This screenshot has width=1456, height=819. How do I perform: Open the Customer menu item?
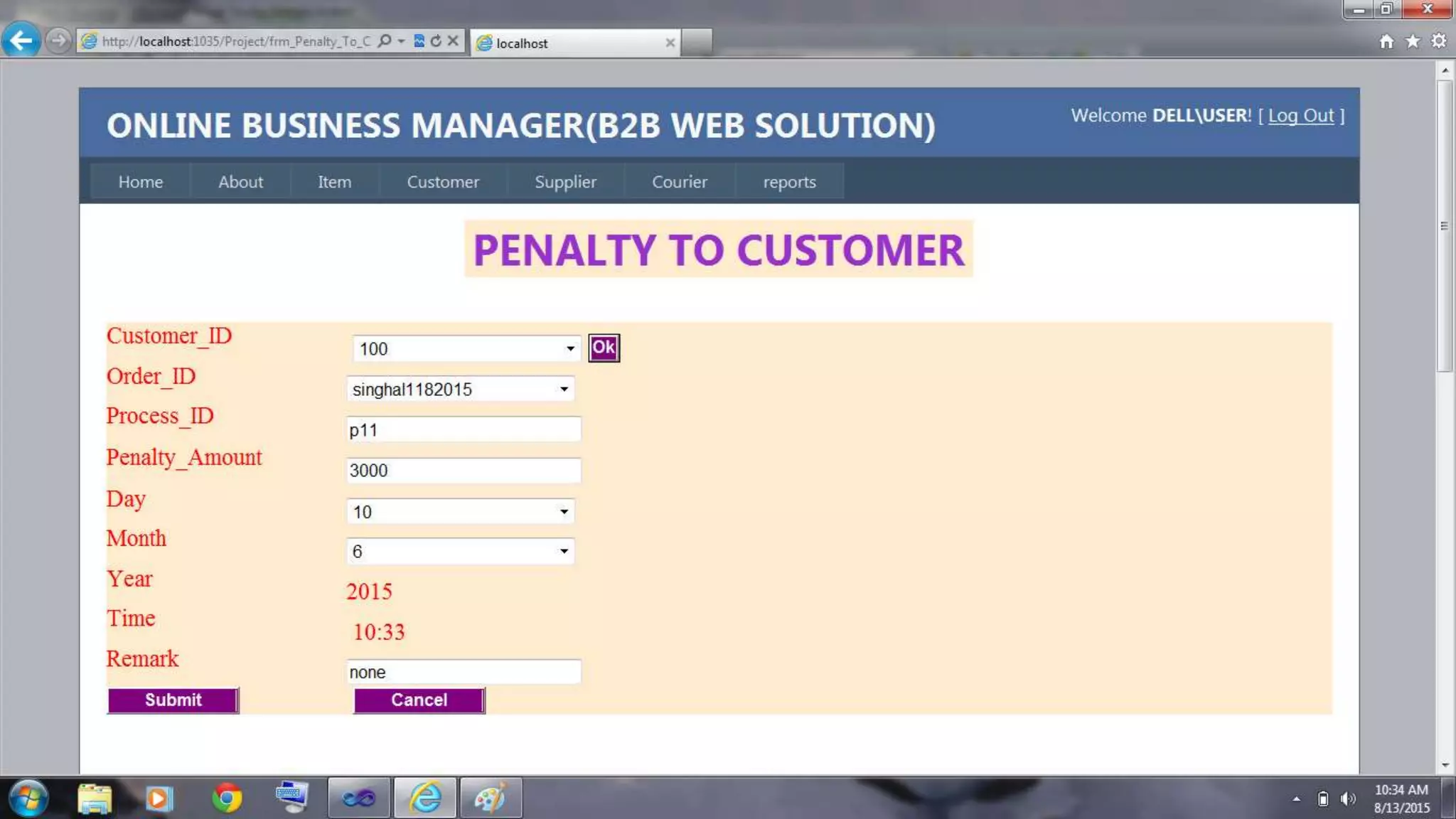[443, 182]
